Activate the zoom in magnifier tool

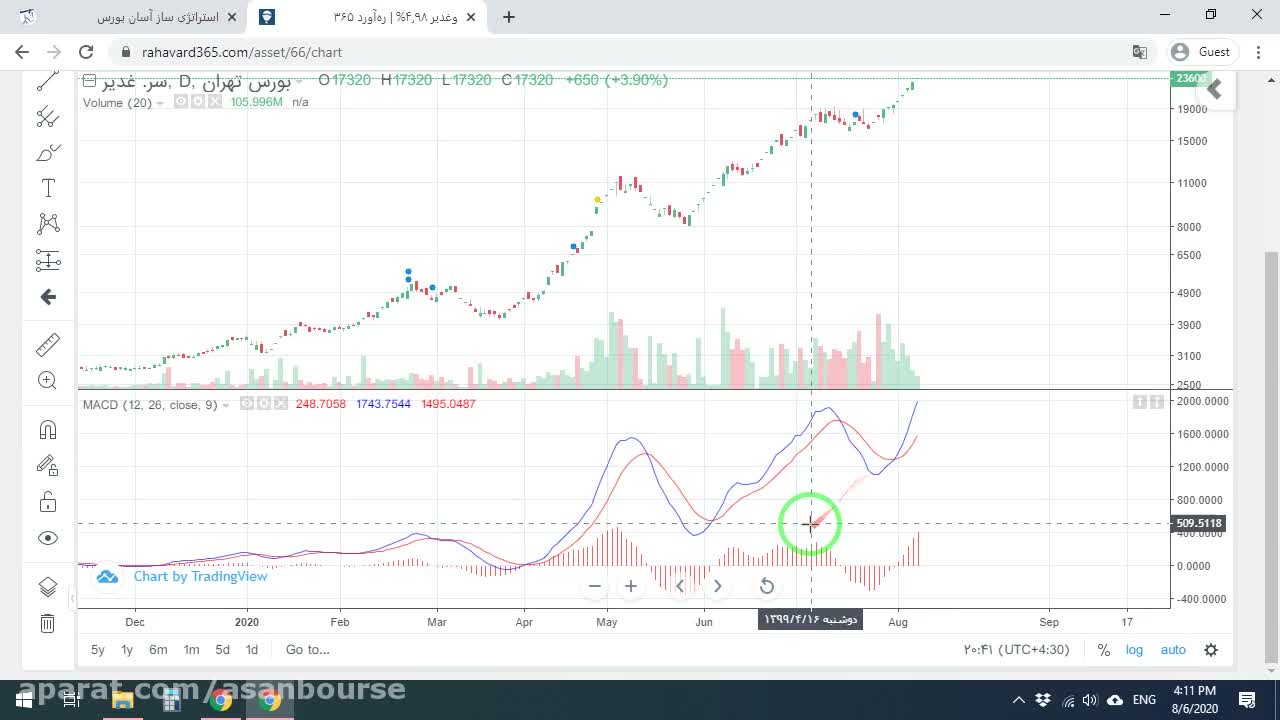(x=47, y=380)
